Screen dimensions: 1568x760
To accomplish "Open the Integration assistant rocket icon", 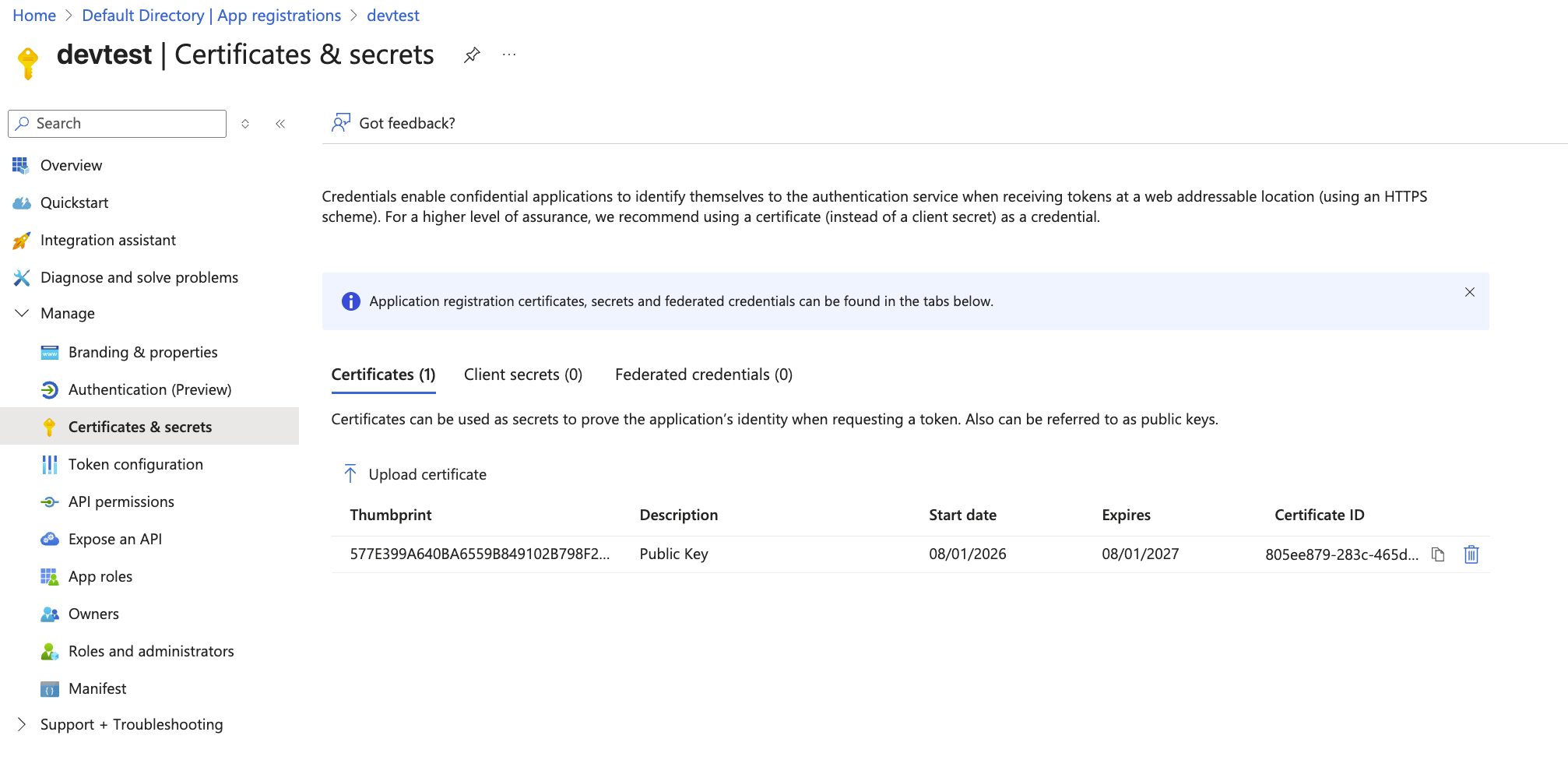I will (x=22, y=240).
